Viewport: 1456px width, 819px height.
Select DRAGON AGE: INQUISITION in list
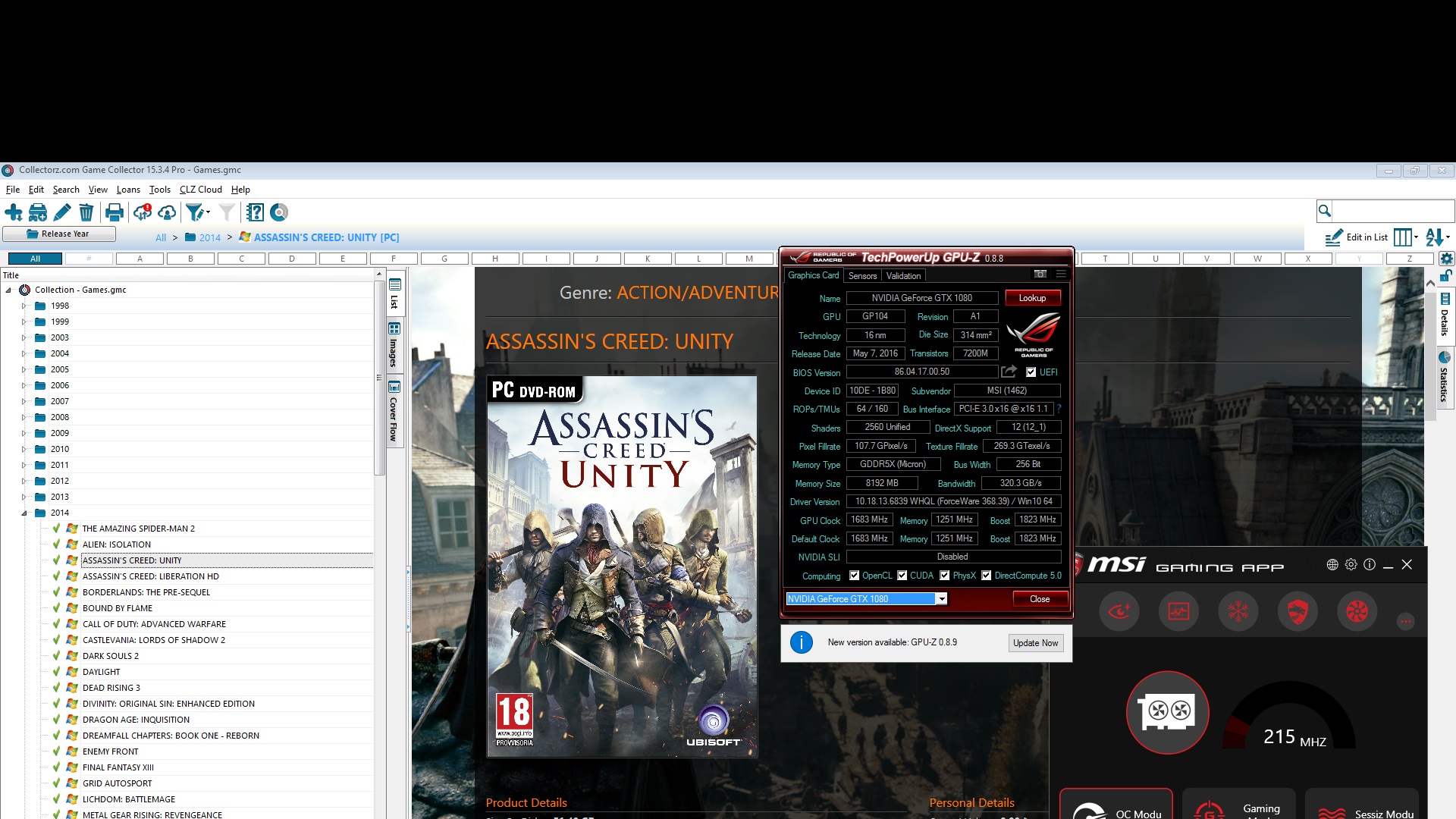point(136,720)
